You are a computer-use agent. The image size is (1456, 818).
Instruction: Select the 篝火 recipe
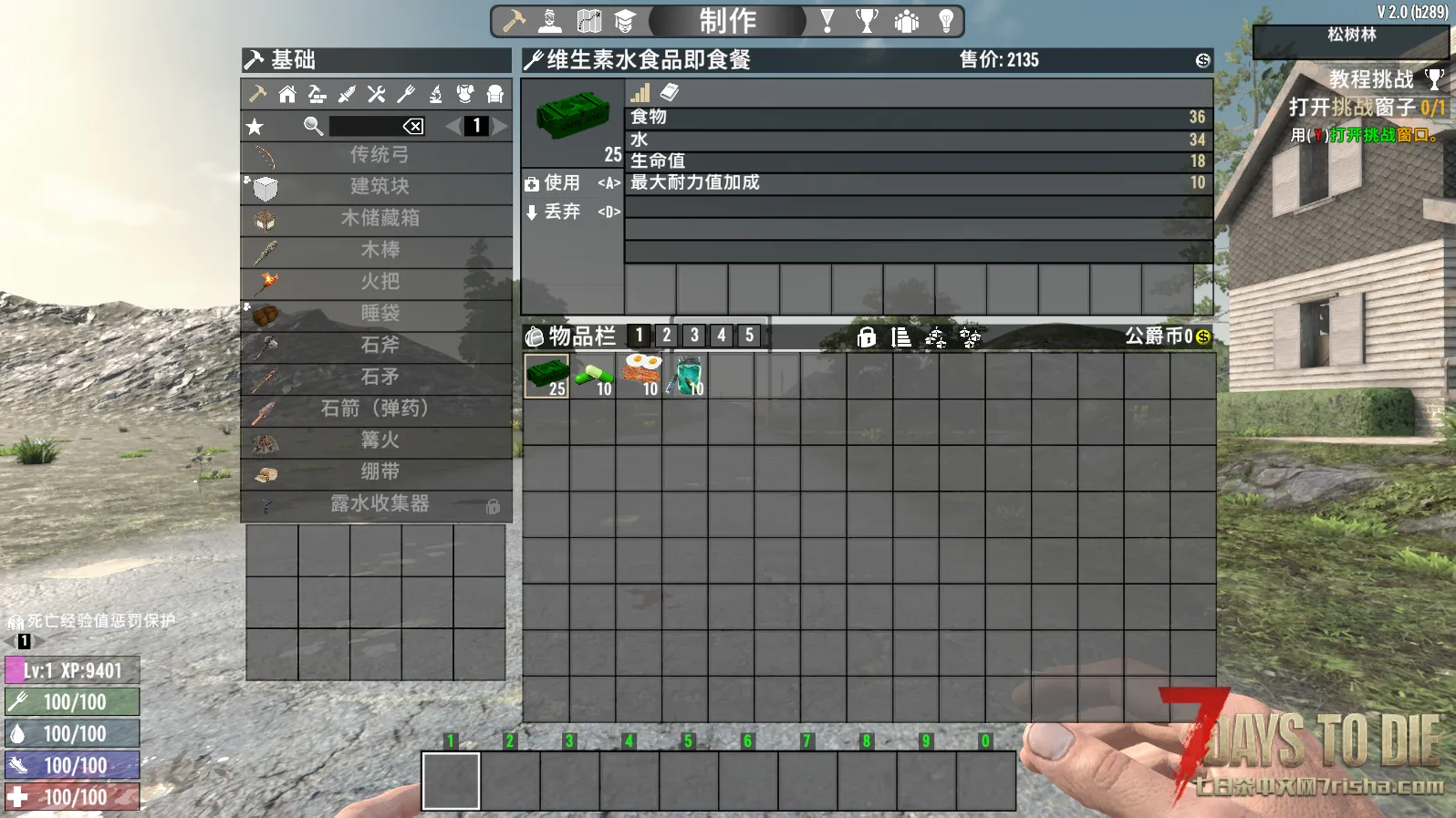click(376, 440)
